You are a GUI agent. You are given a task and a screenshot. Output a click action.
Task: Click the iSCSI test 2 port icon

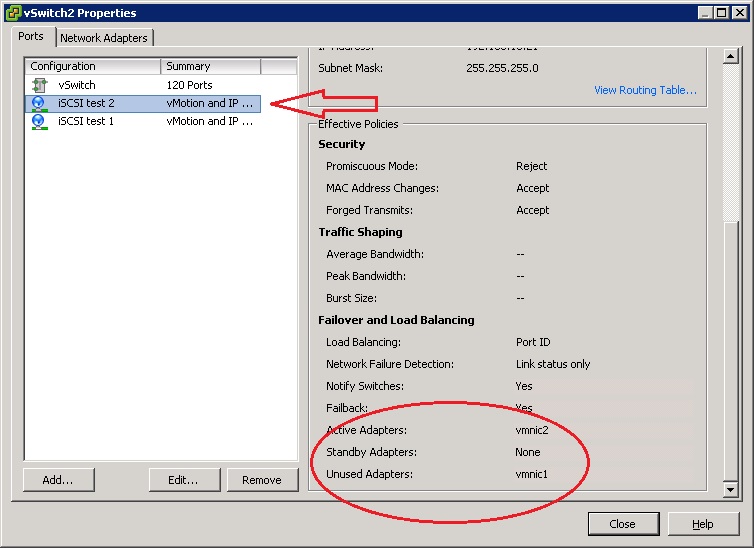tap(38, 104)
